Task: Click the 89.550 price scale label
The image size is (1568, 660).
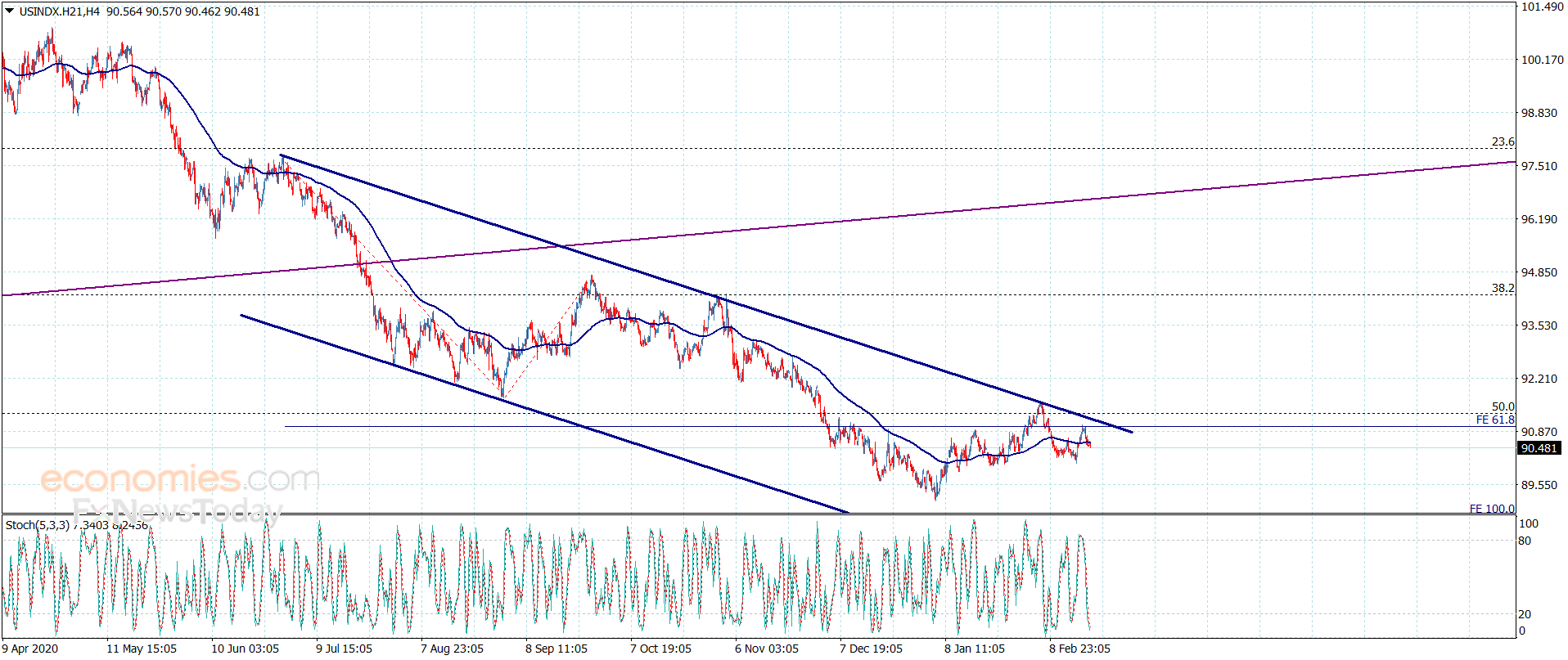Action: [x=1539, y=485]
